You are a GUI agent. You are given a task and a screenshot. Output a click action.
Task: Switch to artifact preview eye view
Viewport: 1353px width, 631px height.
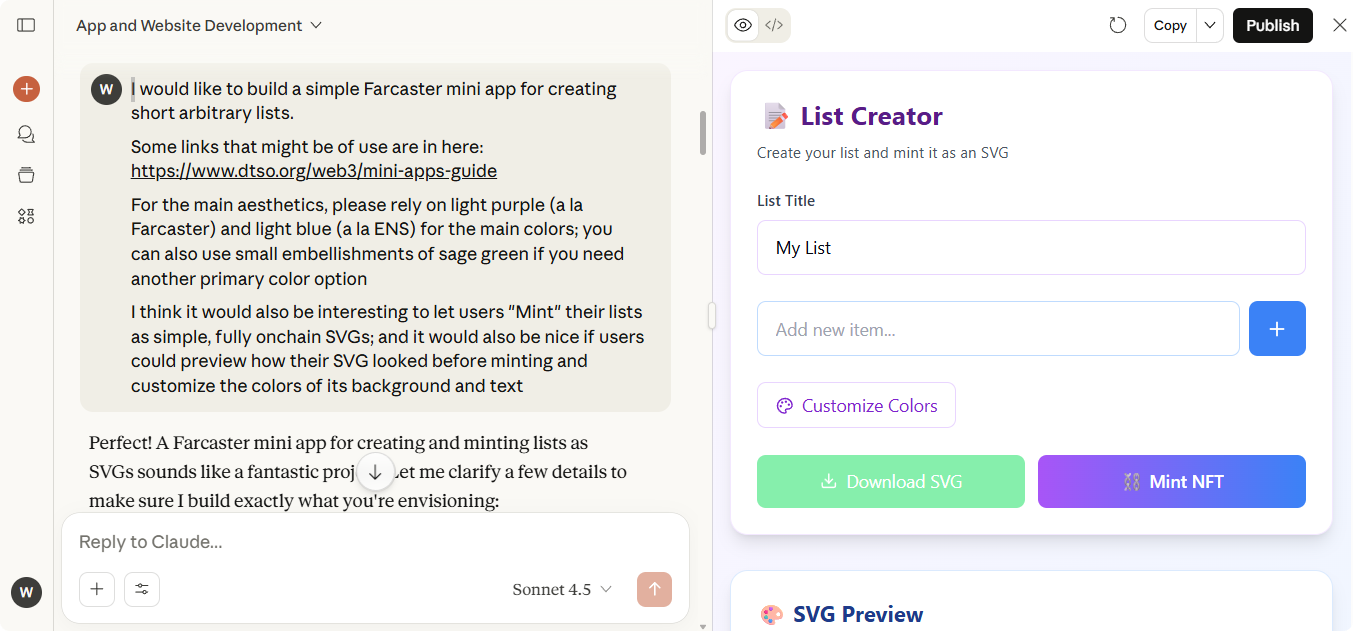[743, 25]
